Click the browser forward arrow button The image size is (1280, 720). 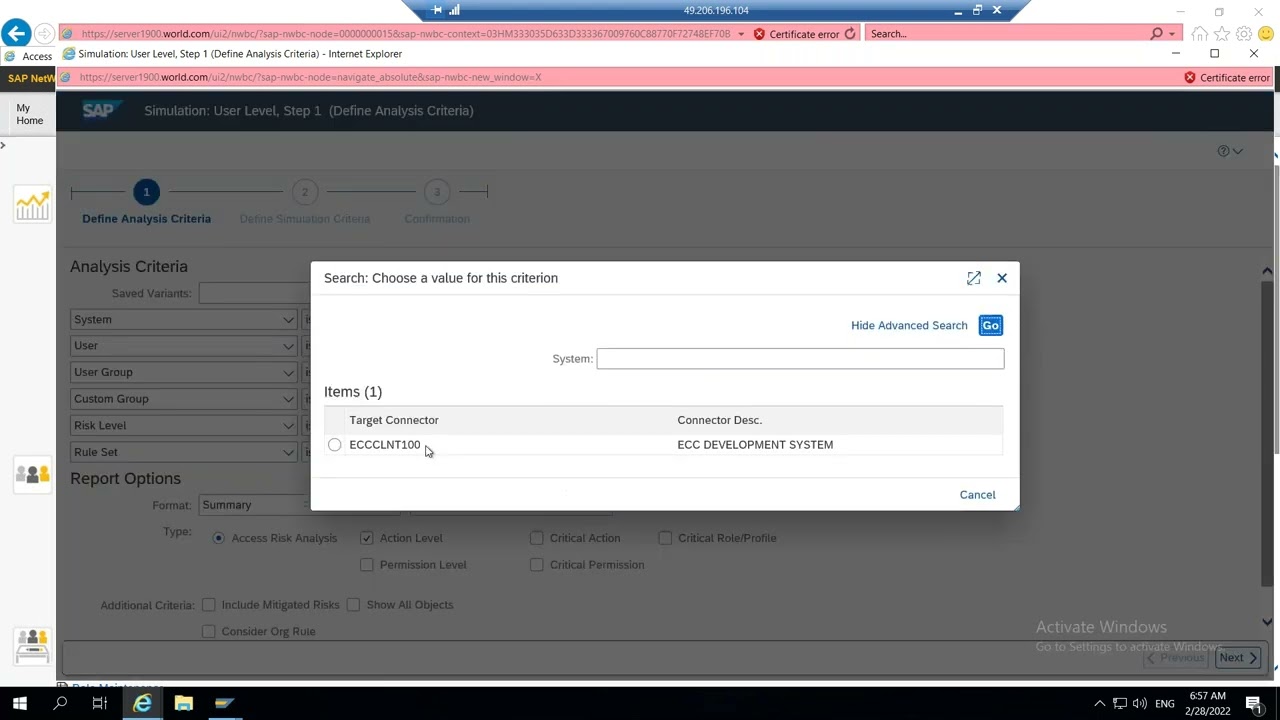[x=44, y=34]
